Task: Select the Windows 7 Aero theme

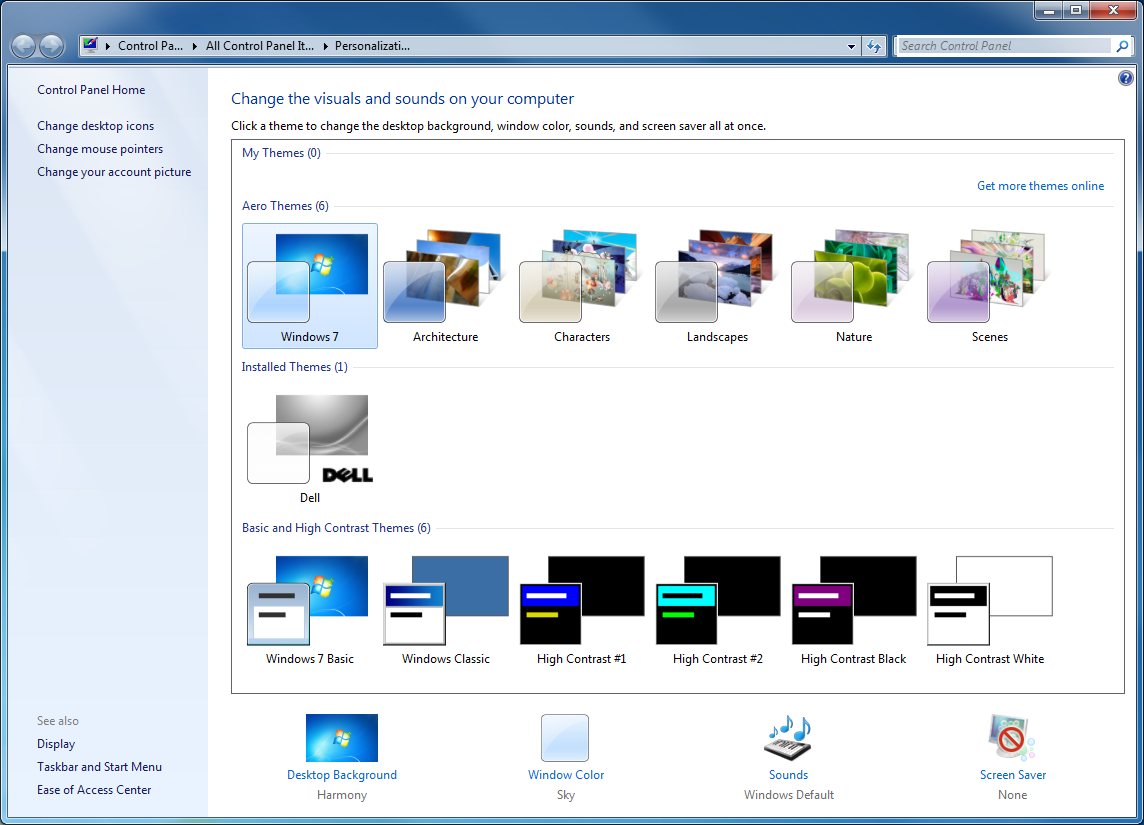Action: click(309, 286)
